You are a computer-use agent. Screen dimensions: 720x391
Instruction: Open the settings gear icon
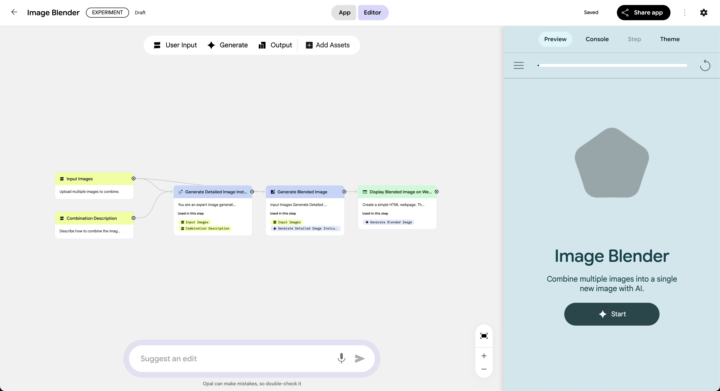[703, 13]
